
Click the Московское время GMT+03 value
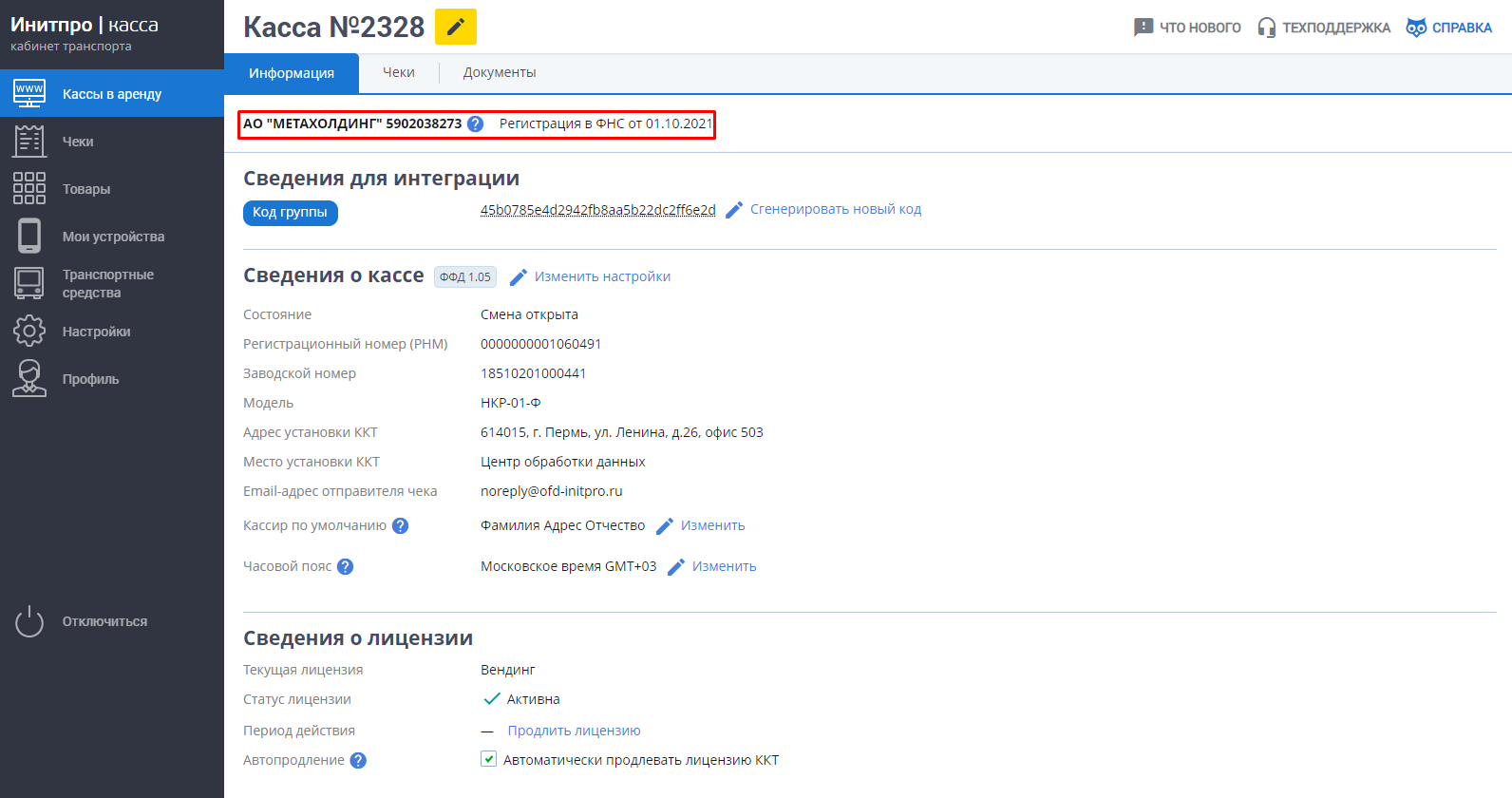[568, 566]
